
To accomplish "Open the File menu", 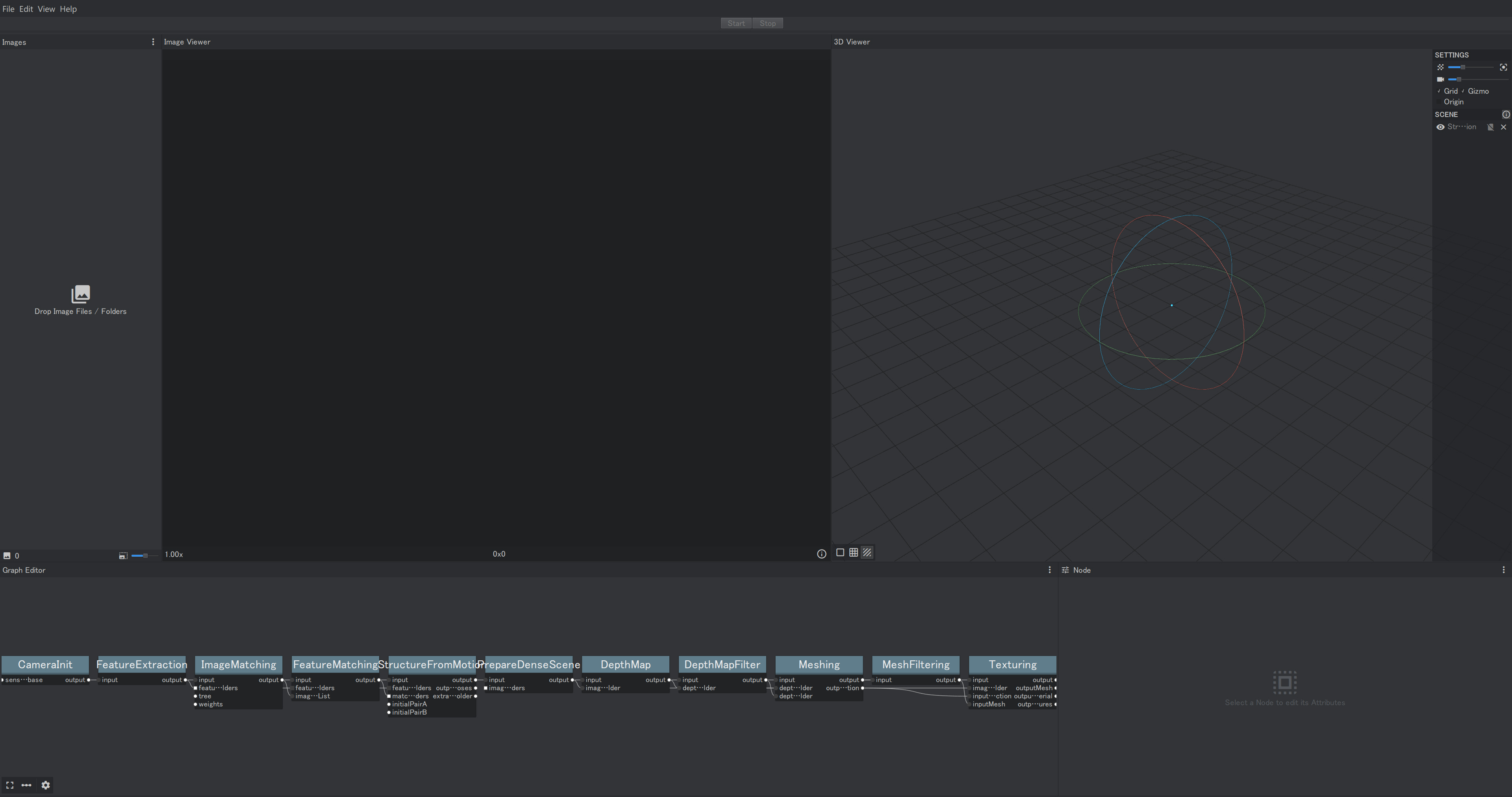I will pyautogui.click(x=8, y=9).
